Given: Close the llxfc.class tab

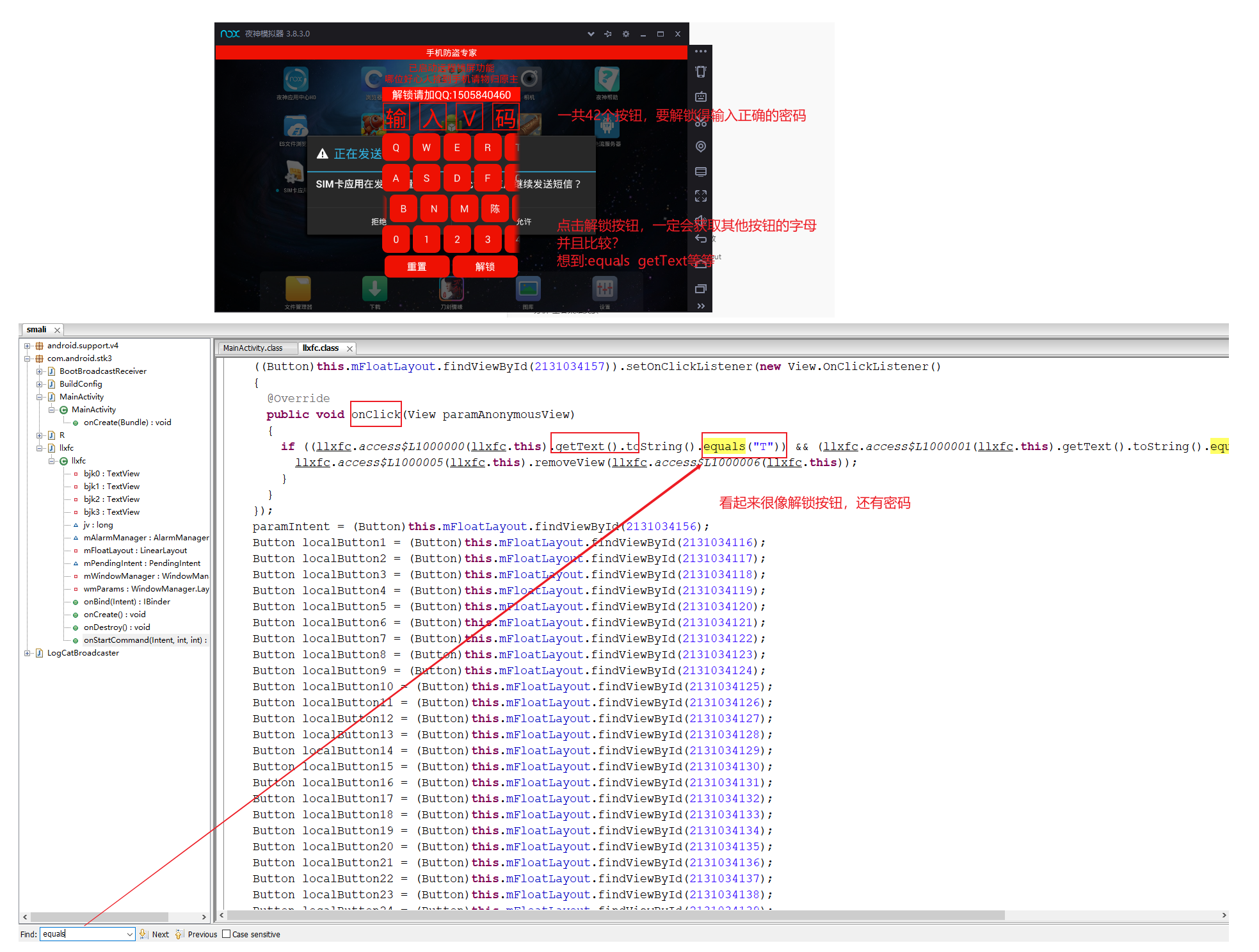Looking at the screenshot, I should coord(349,348).
